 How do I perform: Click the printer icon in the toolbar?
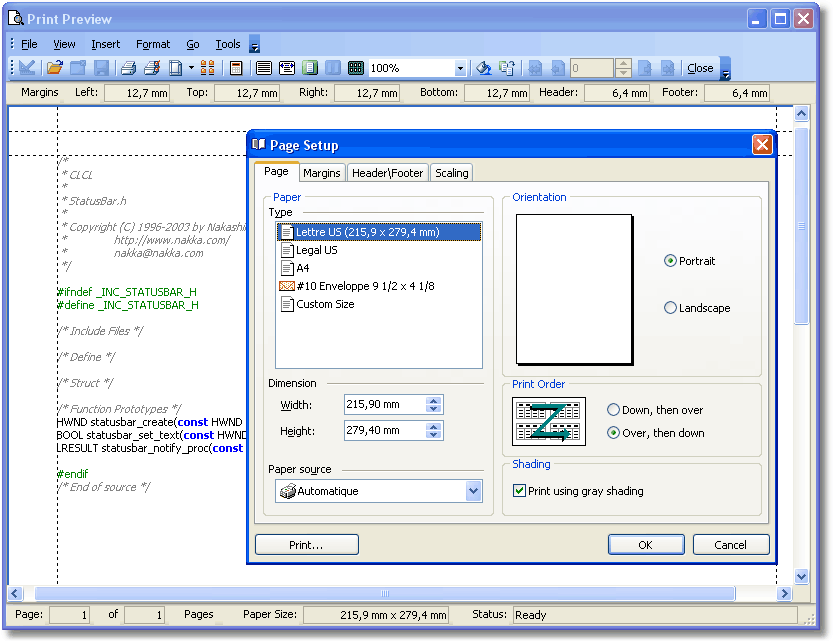click(128, 68)
